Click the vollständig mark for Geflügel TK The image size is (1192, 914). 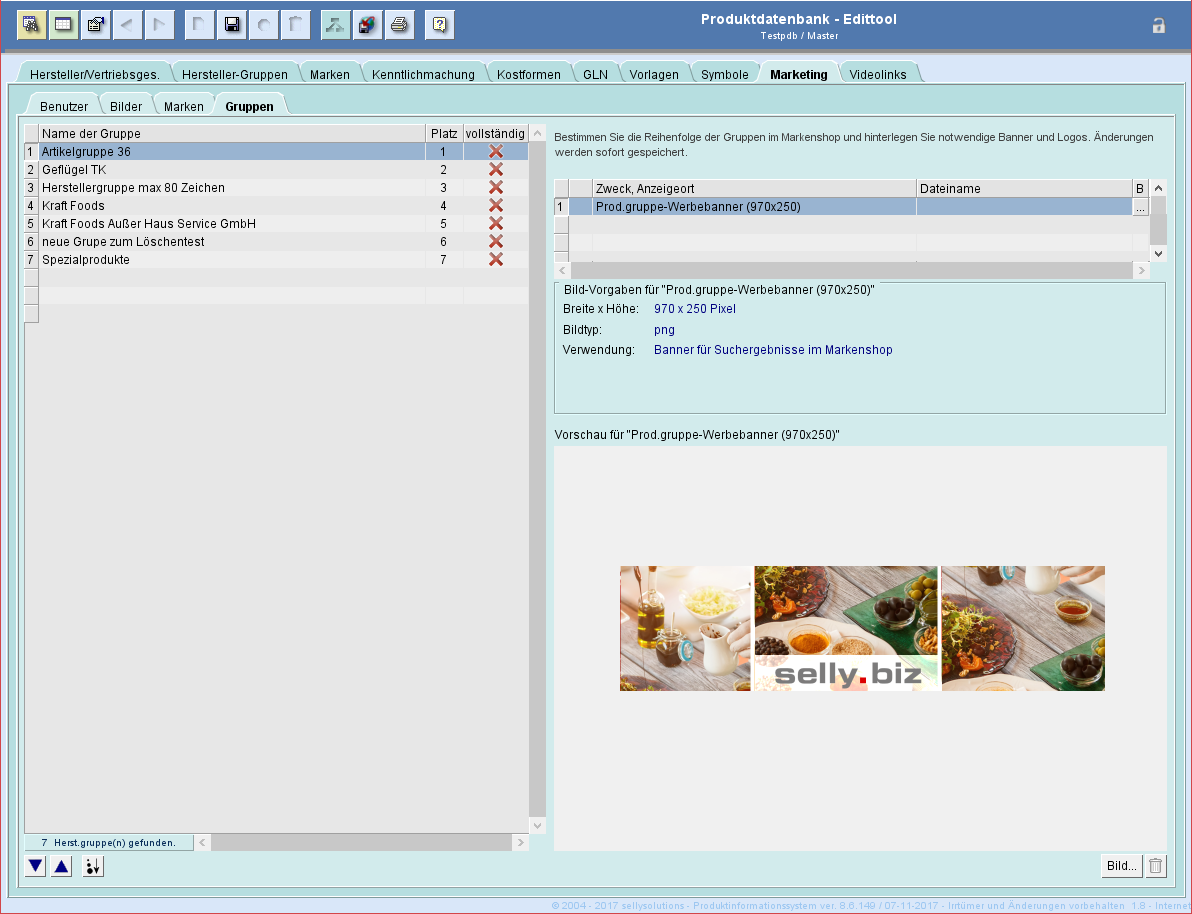coord(495,170)
